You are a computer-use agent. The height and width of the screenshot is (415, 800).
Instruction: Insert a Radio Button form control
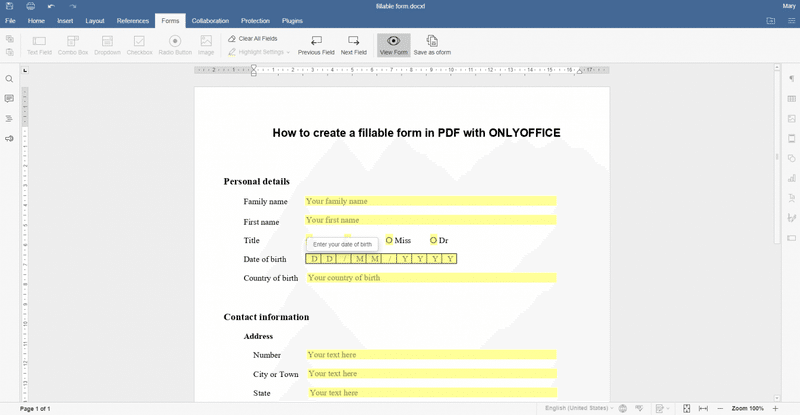click(175, 45)
